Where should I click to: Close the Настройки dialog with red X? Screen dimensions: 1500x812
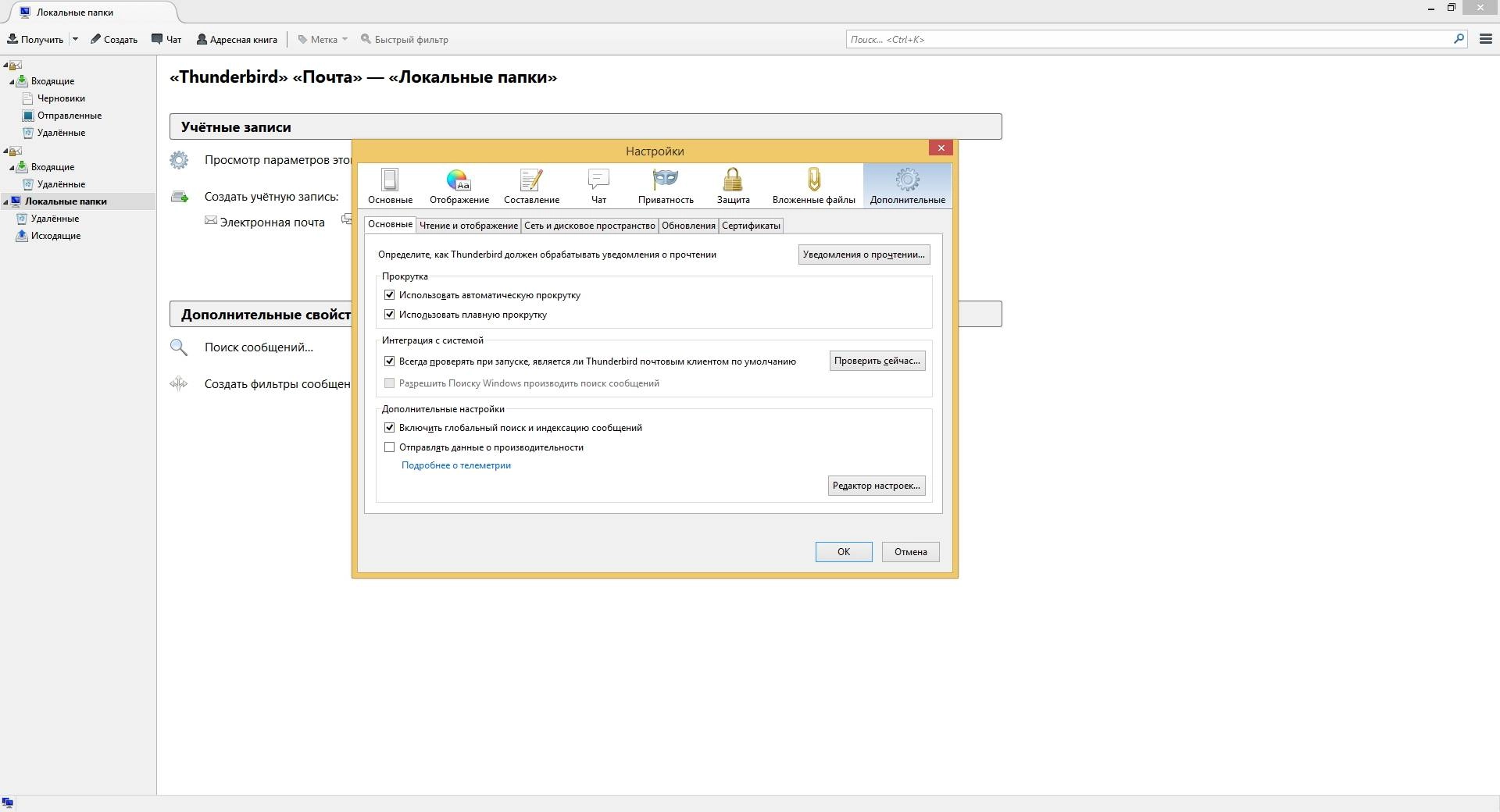pyautogui.click(x=941, y=148)
